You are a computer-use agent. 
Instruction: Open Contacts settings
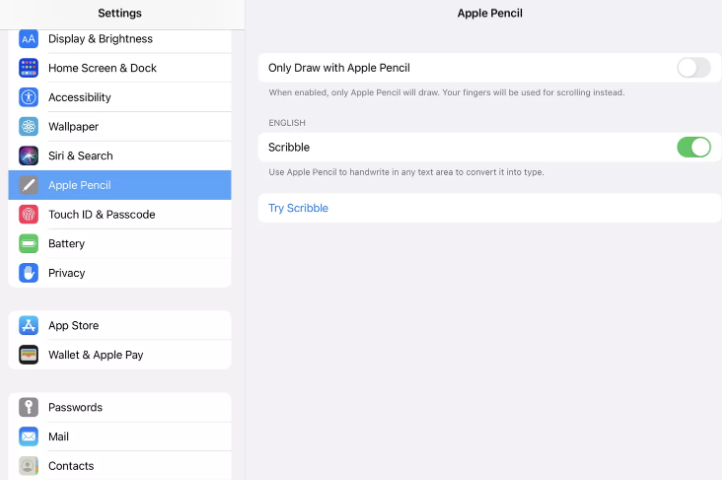pos(120,466)
